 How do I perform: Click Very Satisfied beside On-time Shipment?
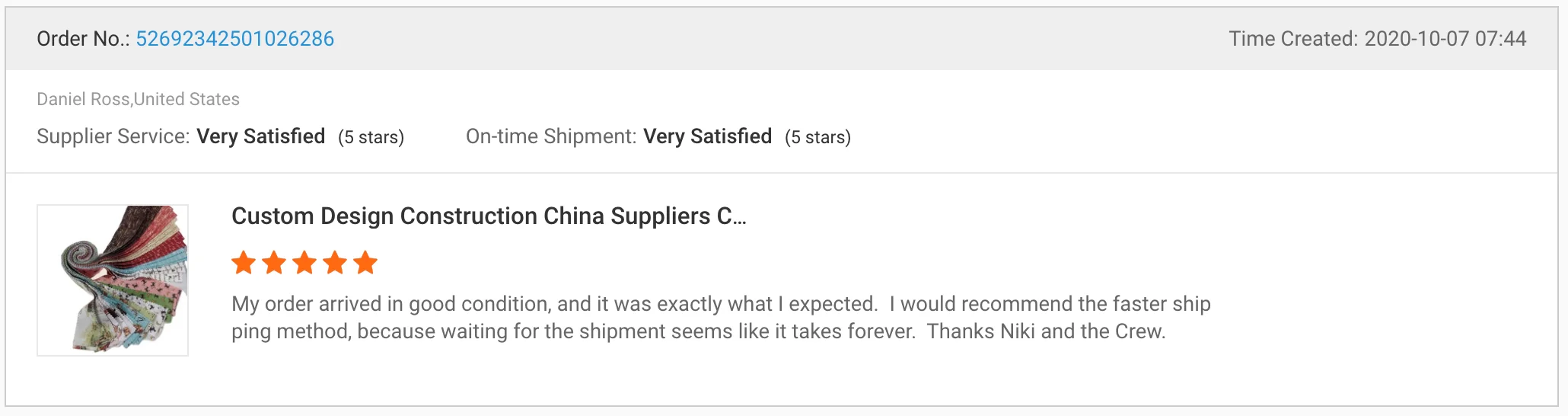708,136
